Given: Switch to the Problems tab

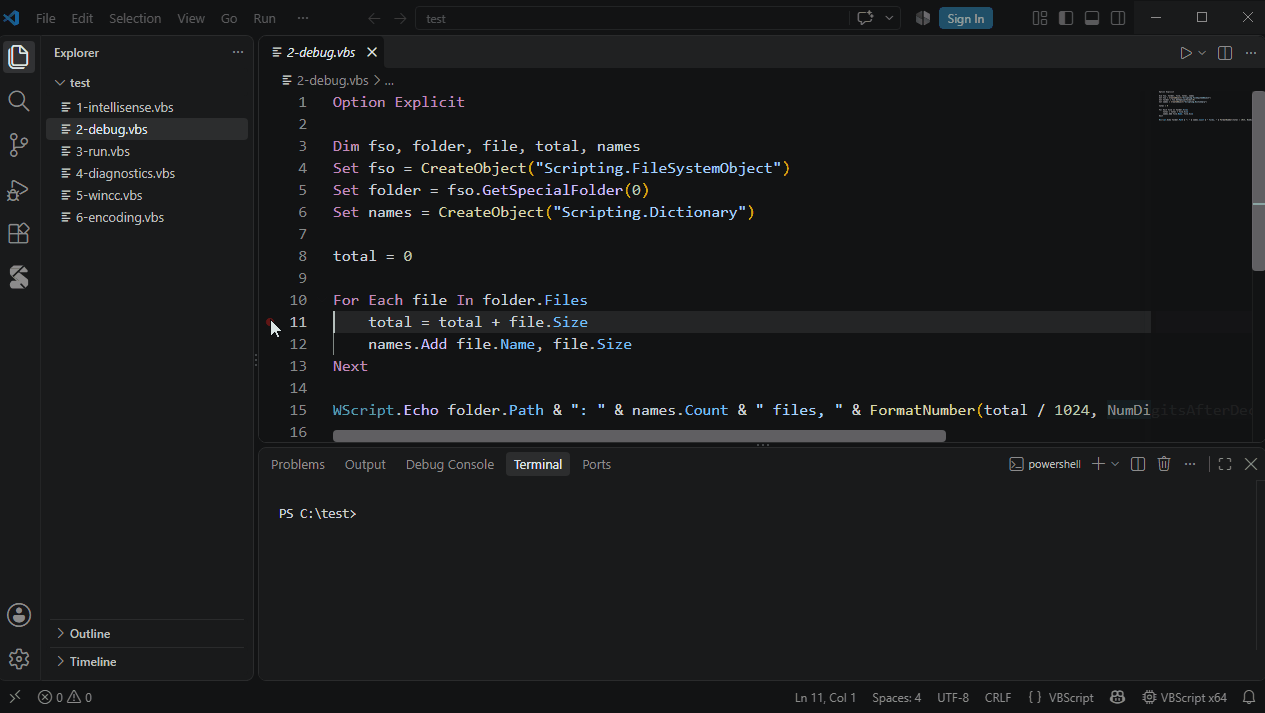Looking at the screenshot, I should [x=298, y=464].
